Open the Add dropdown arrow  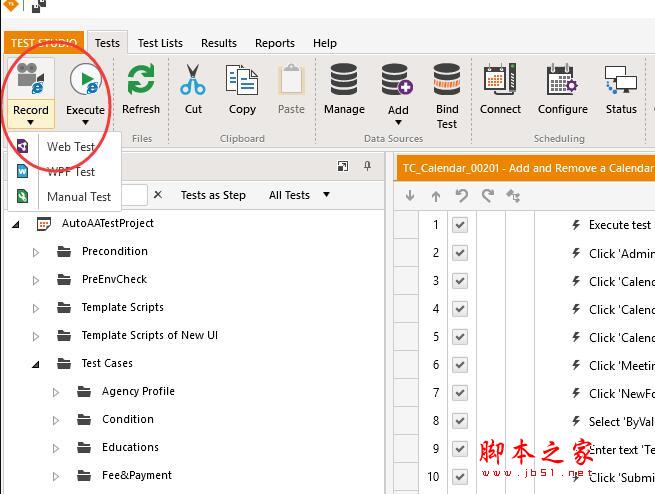tap(398, 122)
